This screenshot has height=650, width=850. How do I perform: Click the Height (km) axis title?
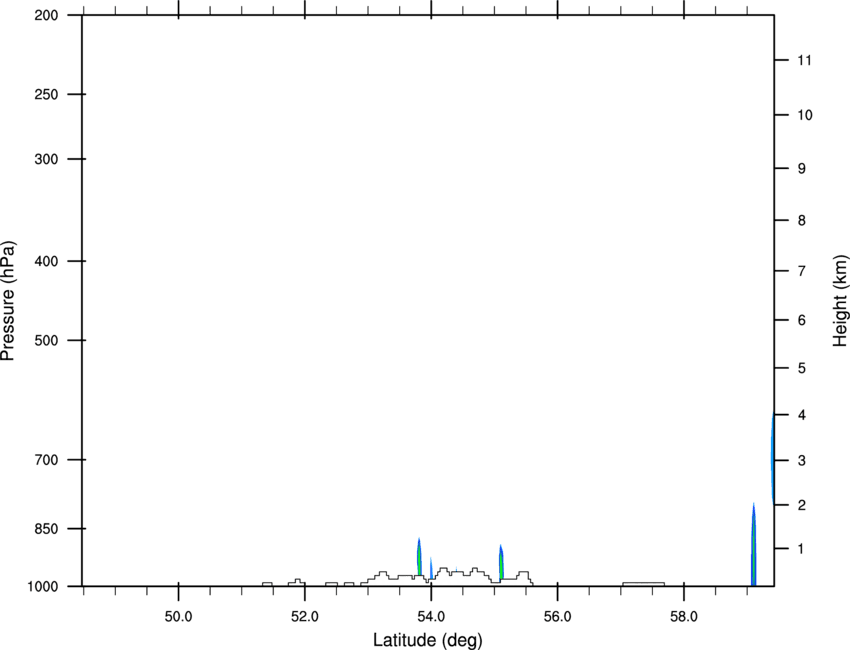840,300
